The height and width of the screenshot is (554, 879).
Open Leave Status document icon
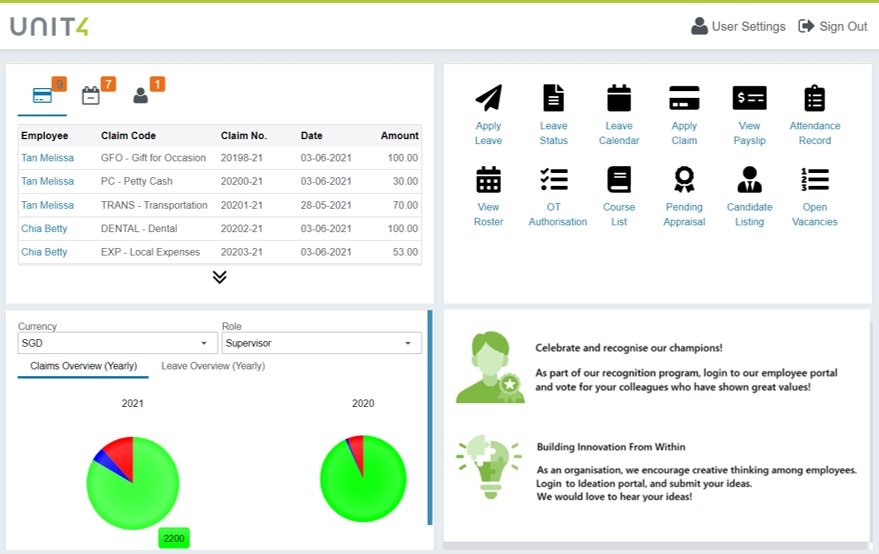(x=553, y=98)
